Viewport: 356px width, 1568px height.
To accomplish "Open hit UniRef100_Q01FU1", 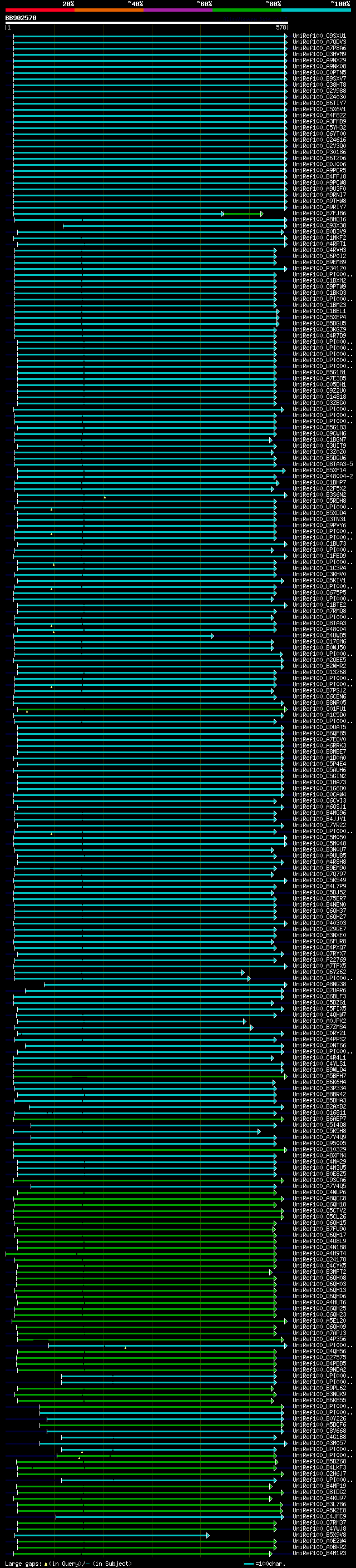I will pos(319,709).
